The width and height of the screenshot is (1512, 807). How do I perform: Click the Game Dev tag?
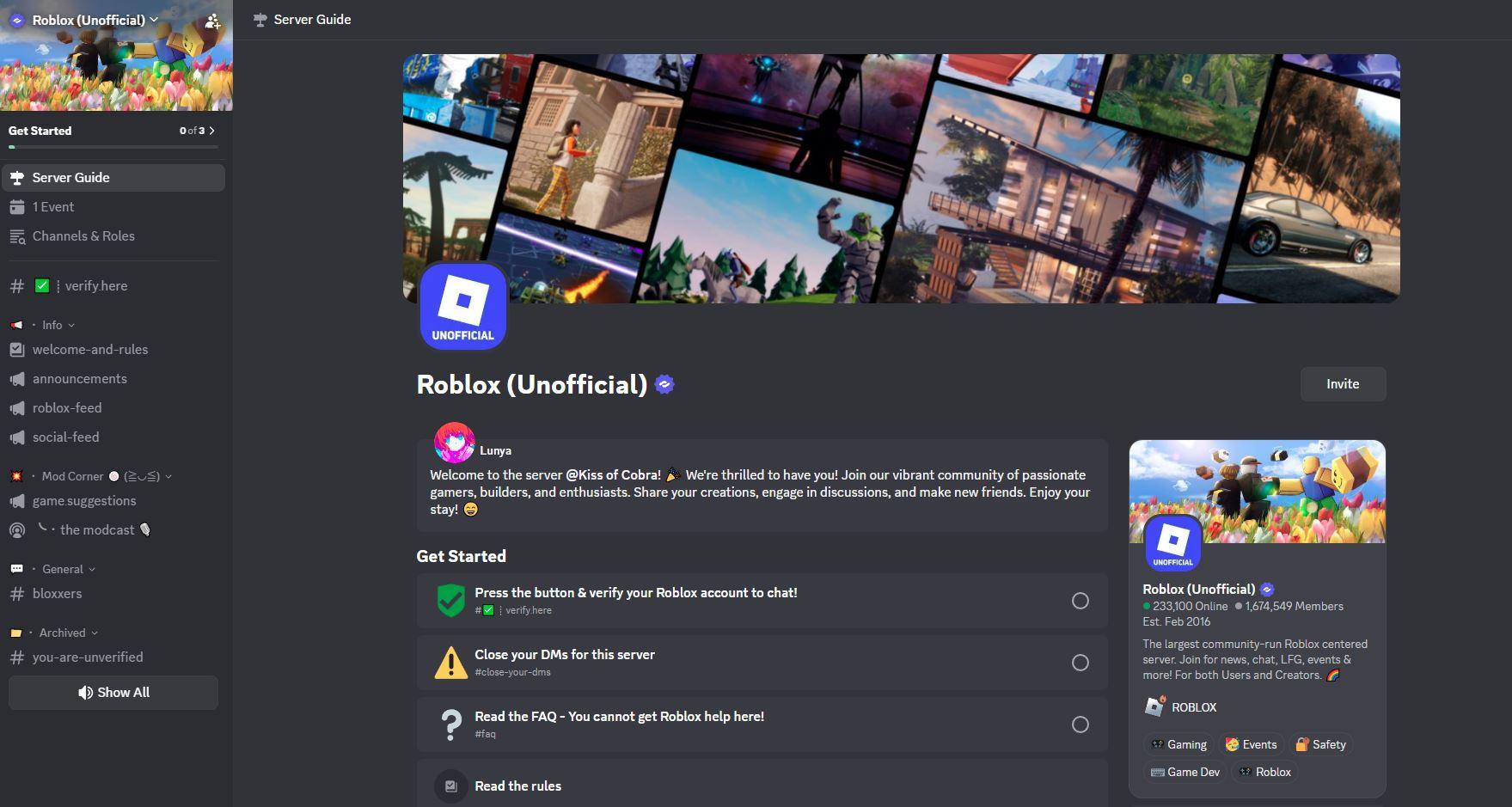1185,772
